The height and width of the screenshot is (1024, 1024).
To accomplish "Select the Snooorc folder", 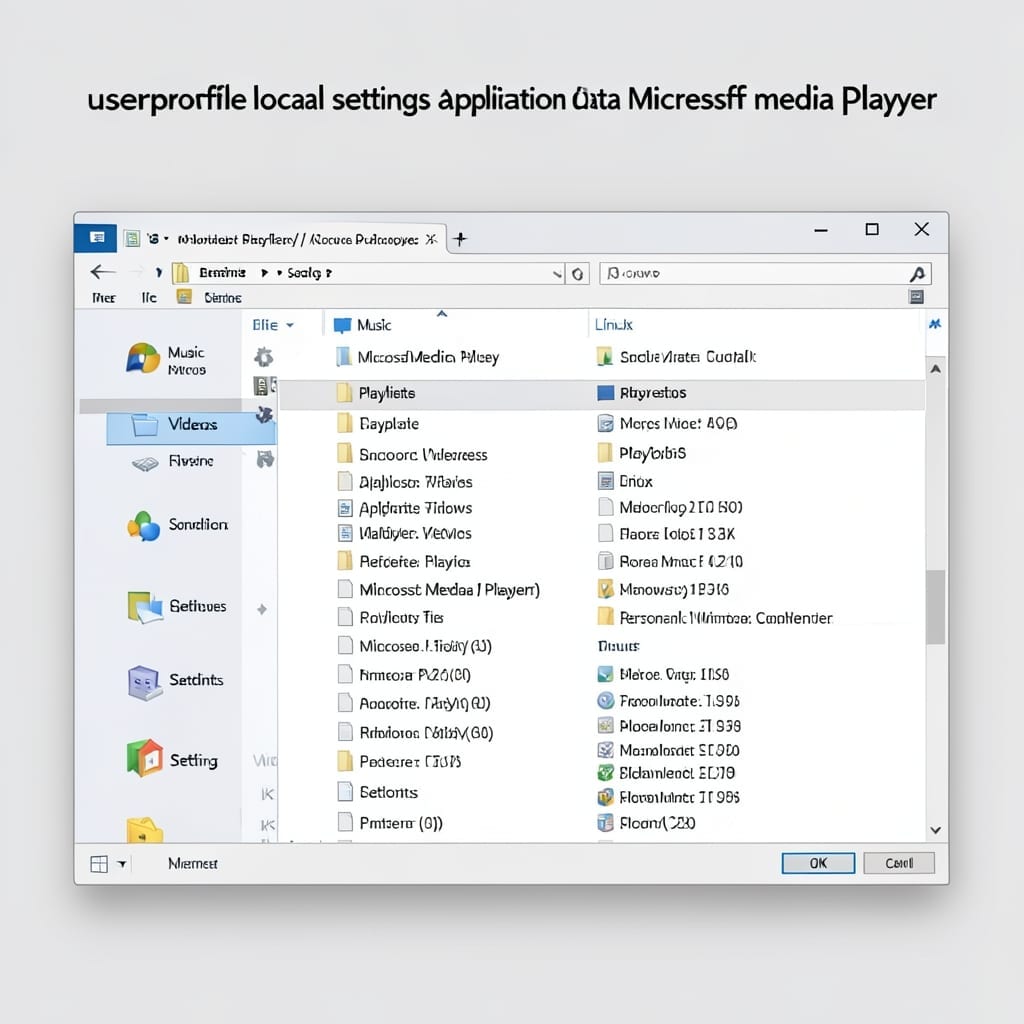I will pos(412,455).
